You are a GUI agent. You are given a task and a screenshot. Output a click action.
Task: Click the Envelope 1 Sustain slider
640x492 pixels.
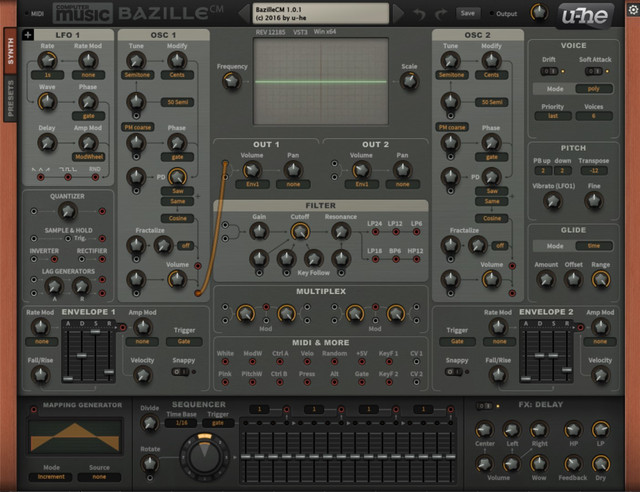pos(96,354)
